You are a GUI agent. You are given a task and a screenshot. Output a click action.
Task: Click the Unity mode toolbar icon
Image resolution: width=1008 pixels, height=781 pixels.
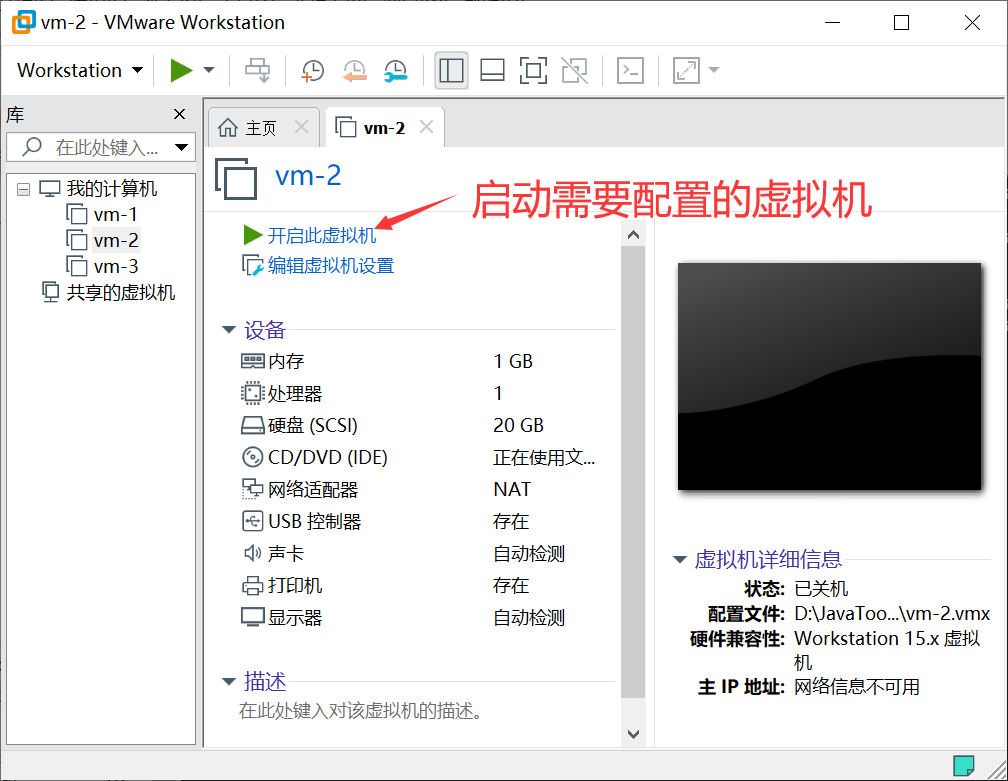[575, 70]
